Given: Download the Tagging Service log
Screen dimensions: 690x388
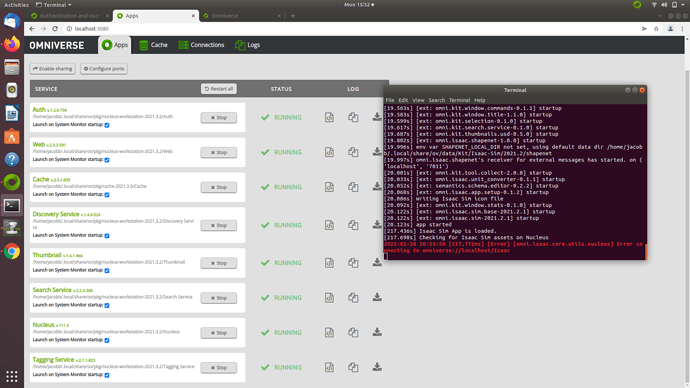Looking at the screenshot, I should pyautogui.click(x=377, y=367).
